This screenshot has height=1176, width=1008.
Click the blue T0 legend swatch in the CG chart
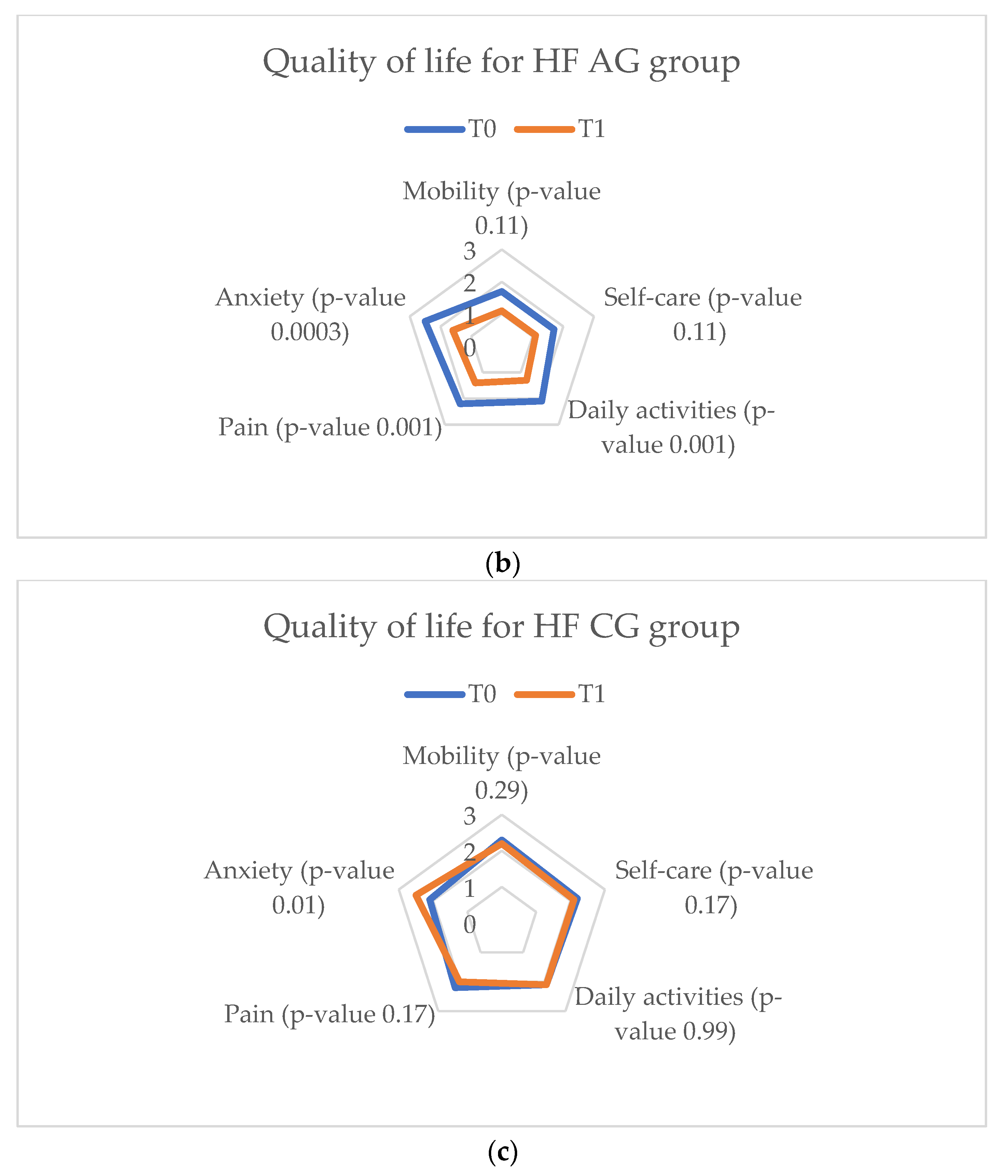[435, 694]
